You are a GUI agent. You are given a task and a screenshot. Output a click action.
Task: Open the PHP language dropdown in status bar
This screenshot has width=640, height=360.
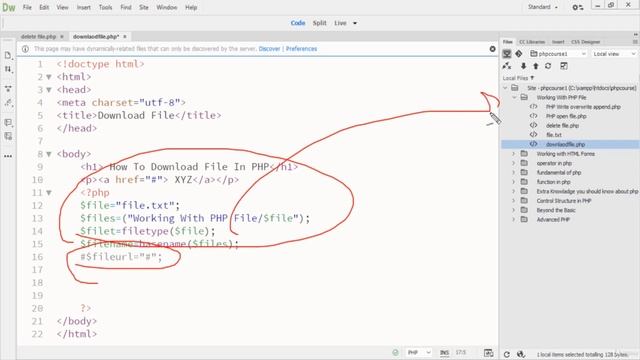[x=418, y=352]
